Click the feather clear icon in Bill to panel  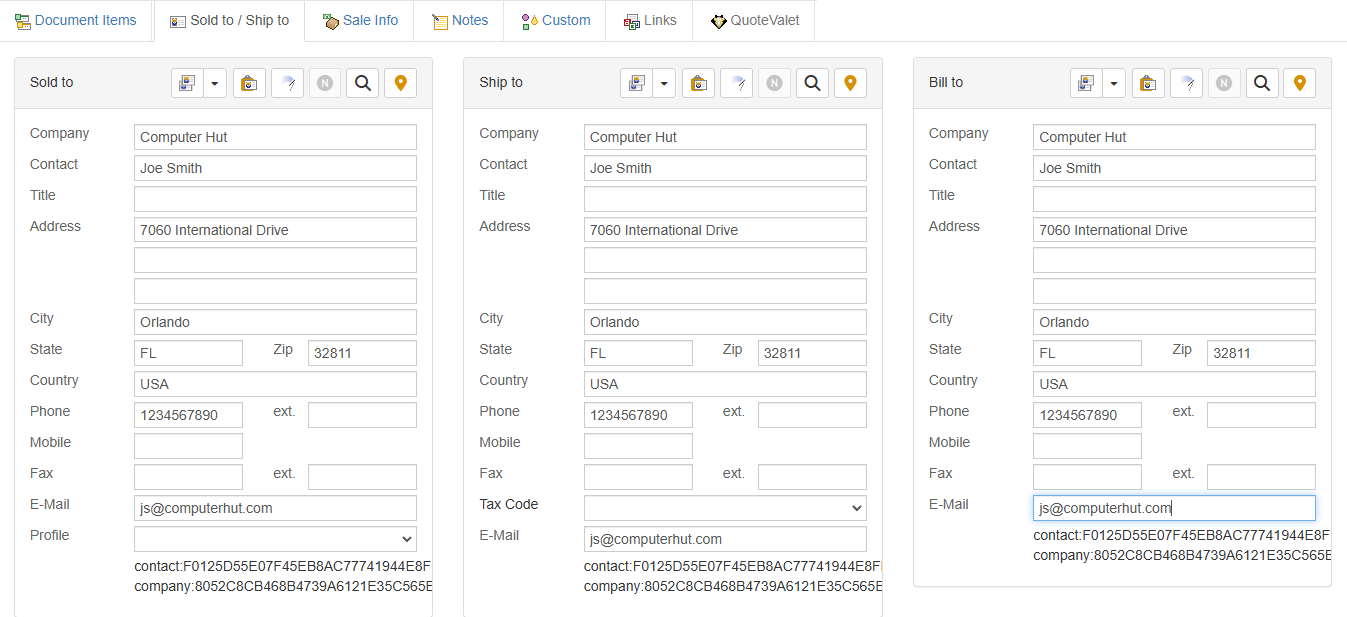(1186, 83)
